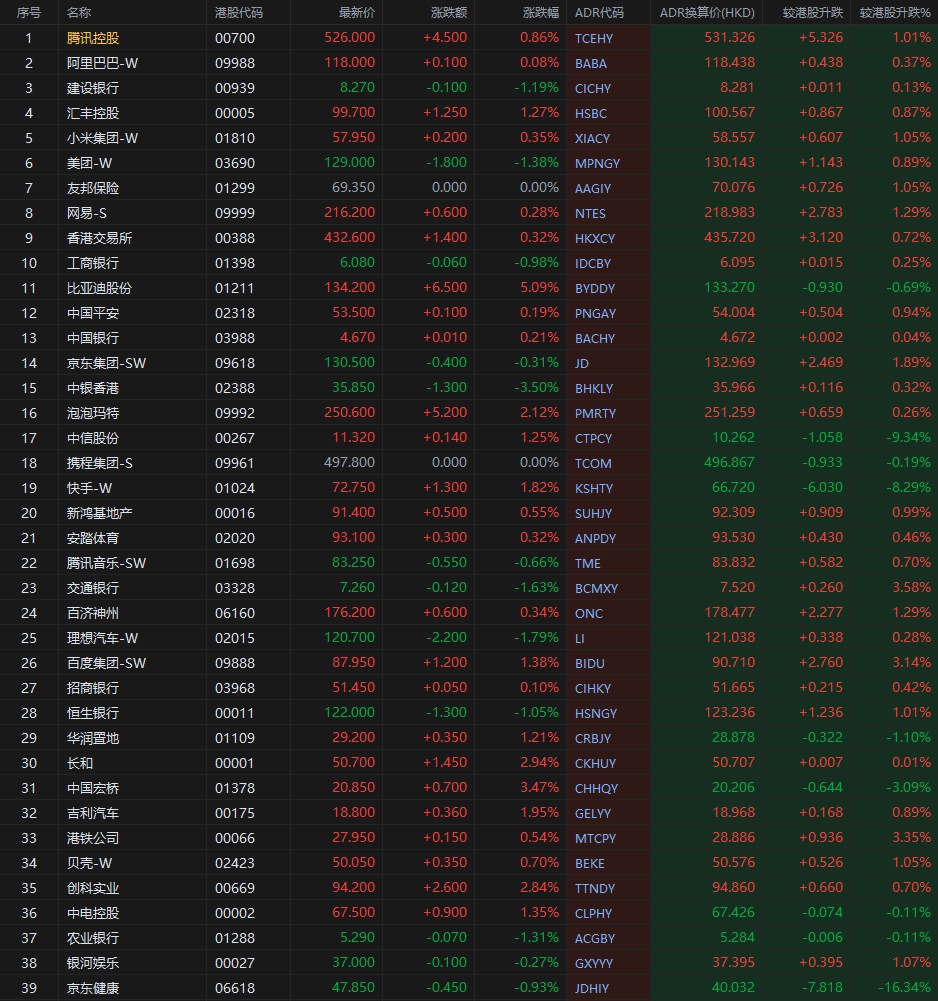Screen dimensions: 938x1001
Task: Sort by the 港股代码 column header
Action: pos(238,13)
